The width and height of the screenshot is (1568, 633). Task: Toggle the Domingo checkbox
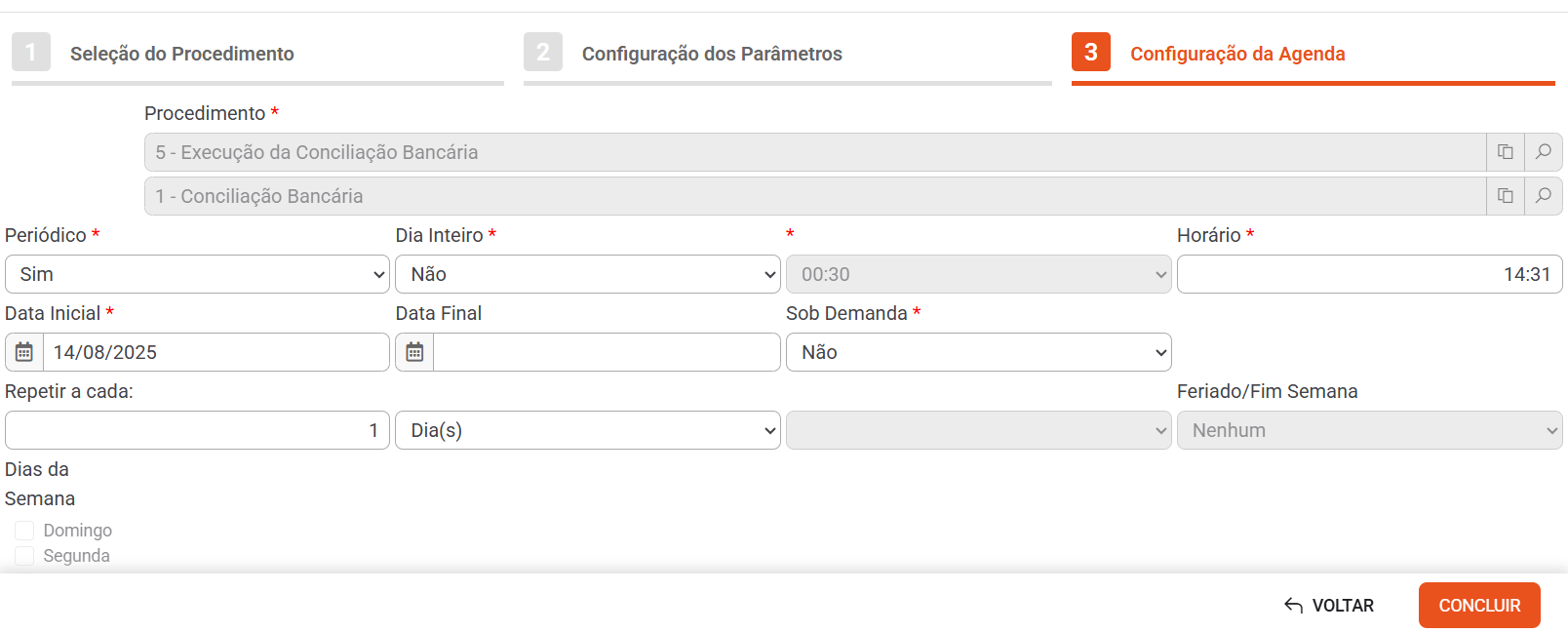[24, 531]
